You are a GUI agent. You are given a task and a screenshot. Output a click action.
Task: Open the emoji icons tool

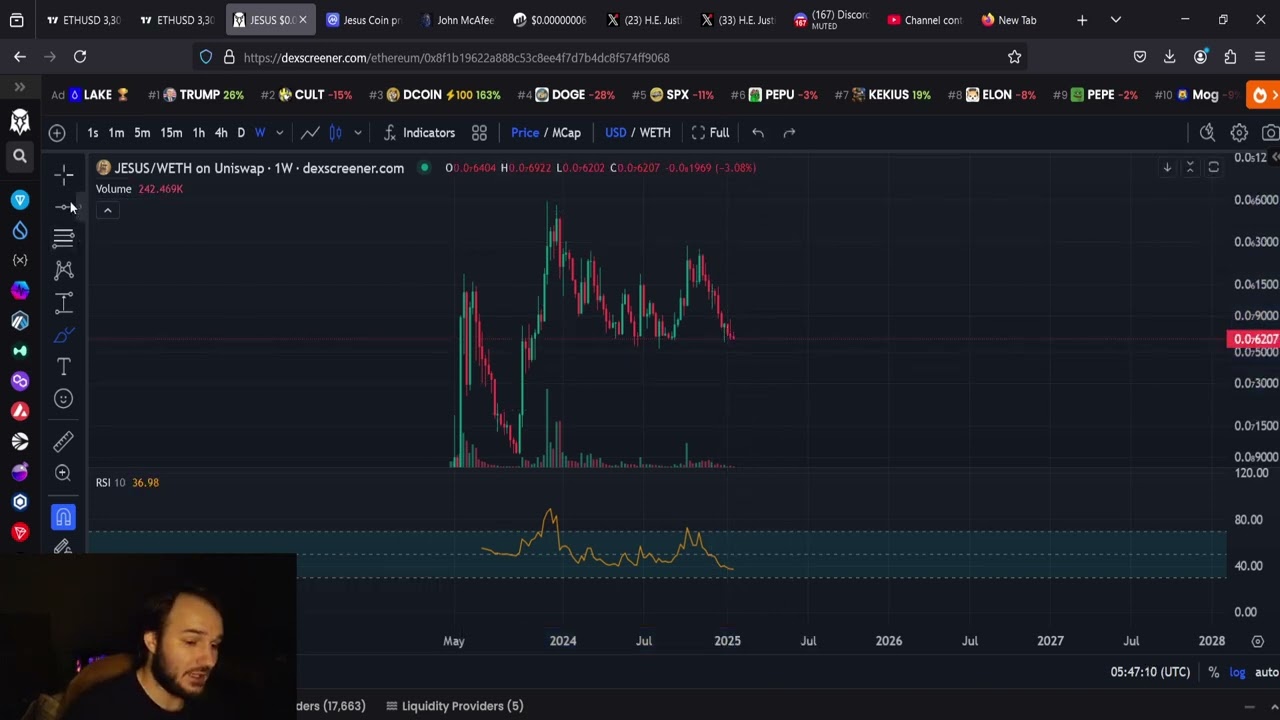[63, 399]
